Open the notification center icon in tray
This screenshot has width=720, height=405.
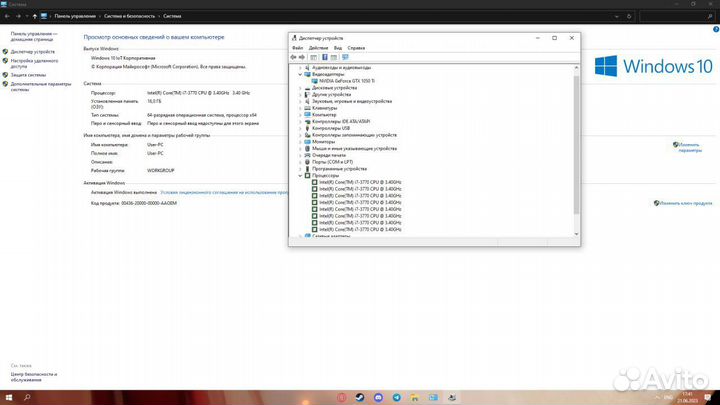708,398
